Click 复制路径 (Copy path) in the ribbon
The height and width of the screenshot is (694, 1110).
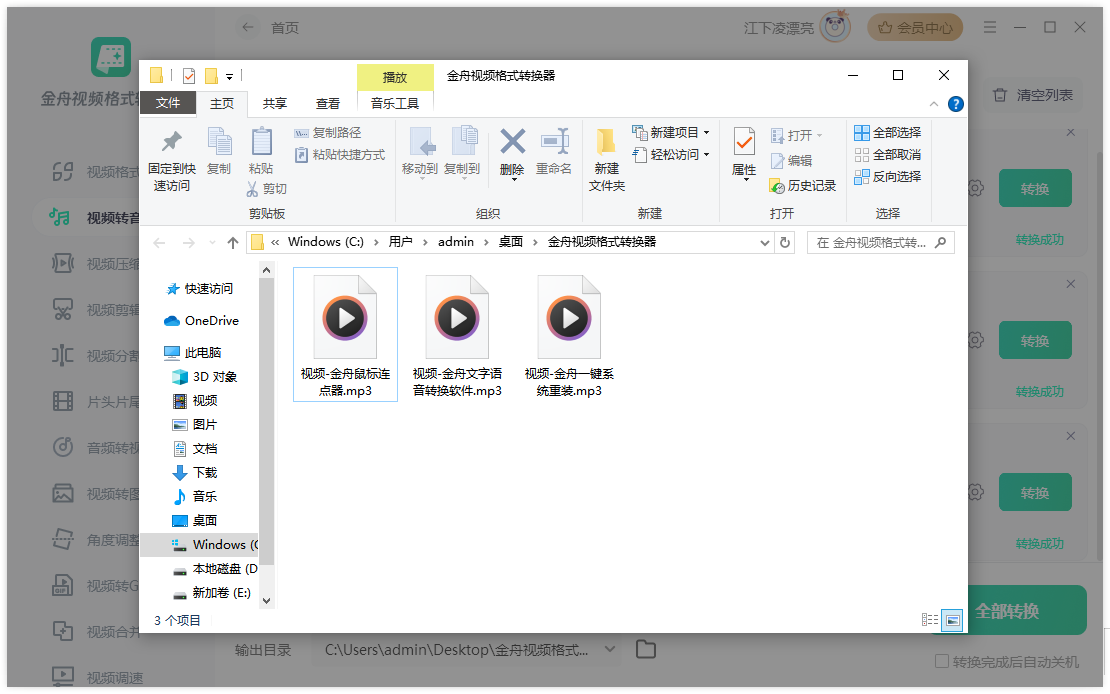pos(328,132)
